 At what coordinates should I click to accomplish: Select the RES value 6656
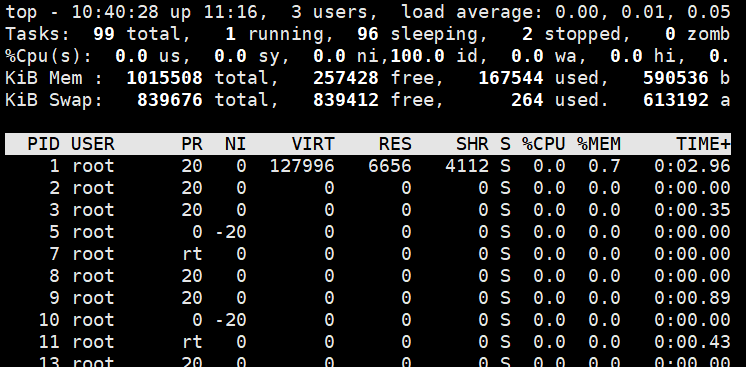click(x=390, y=166)
